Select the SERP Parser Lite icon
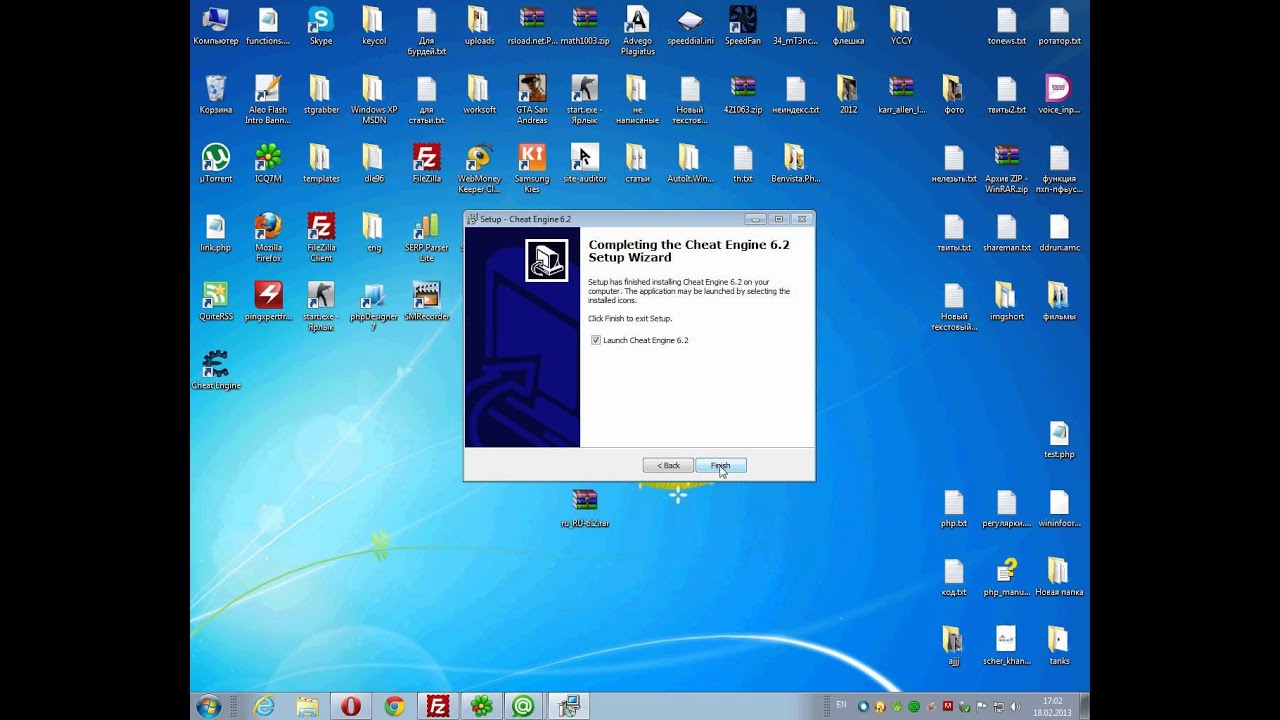 coord(427,237)
